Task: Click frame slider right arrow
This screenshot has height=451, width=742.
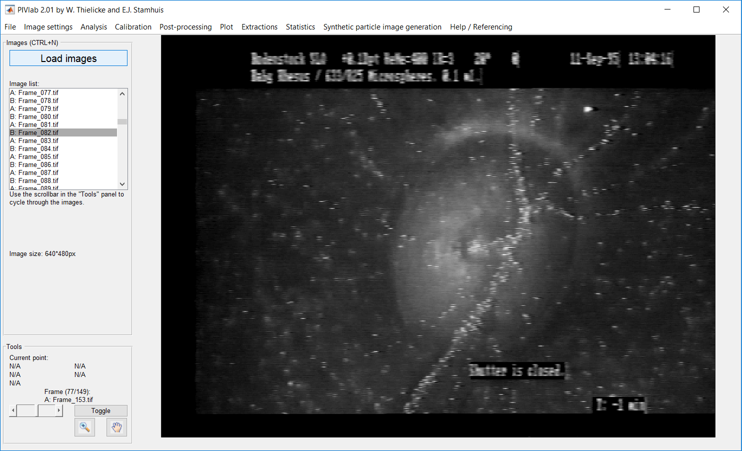Action: [59, 411]
